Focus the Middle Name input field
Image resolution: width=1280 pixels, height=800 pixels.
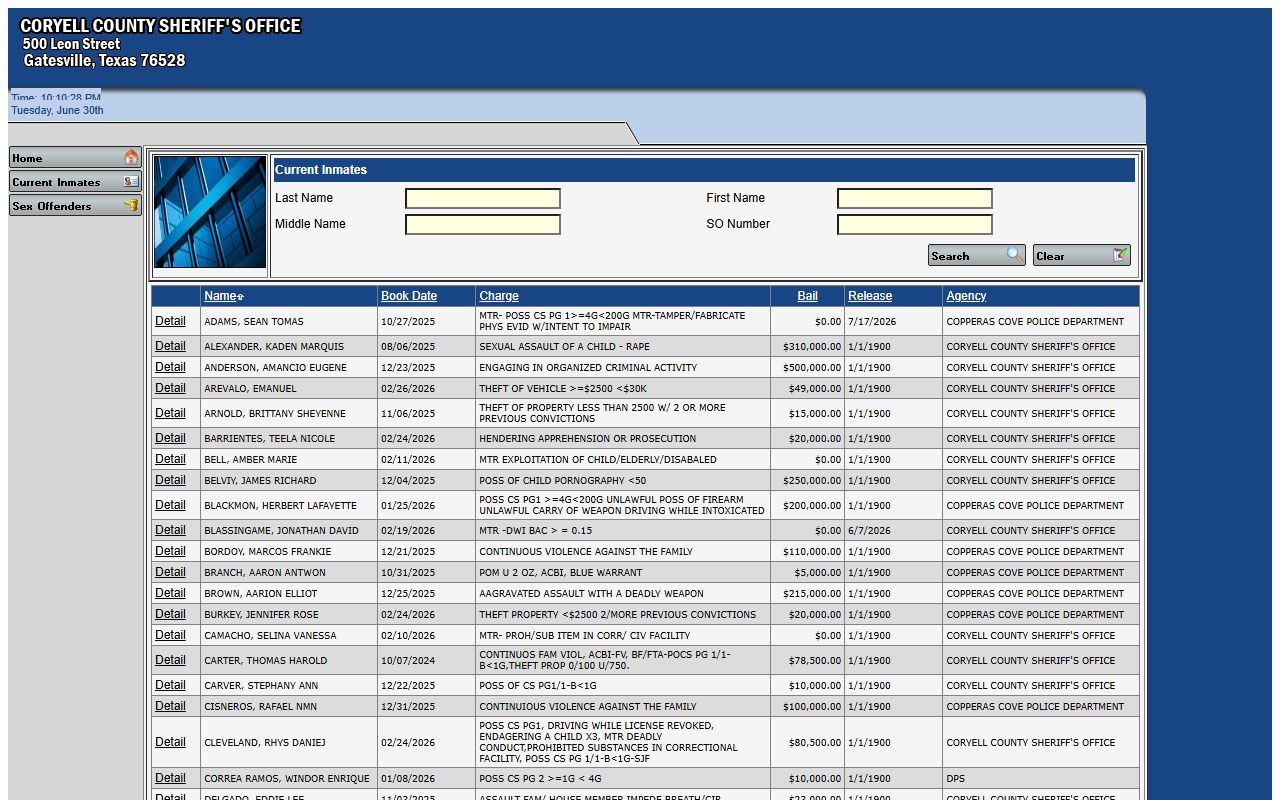pyautogui.click(x=483, y=224)
